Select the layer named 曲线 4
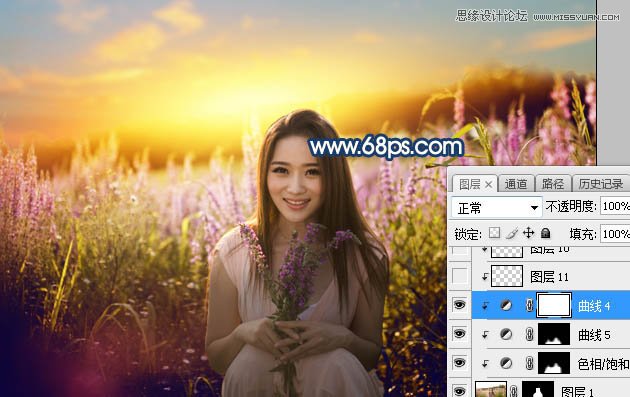 point(594,306)
